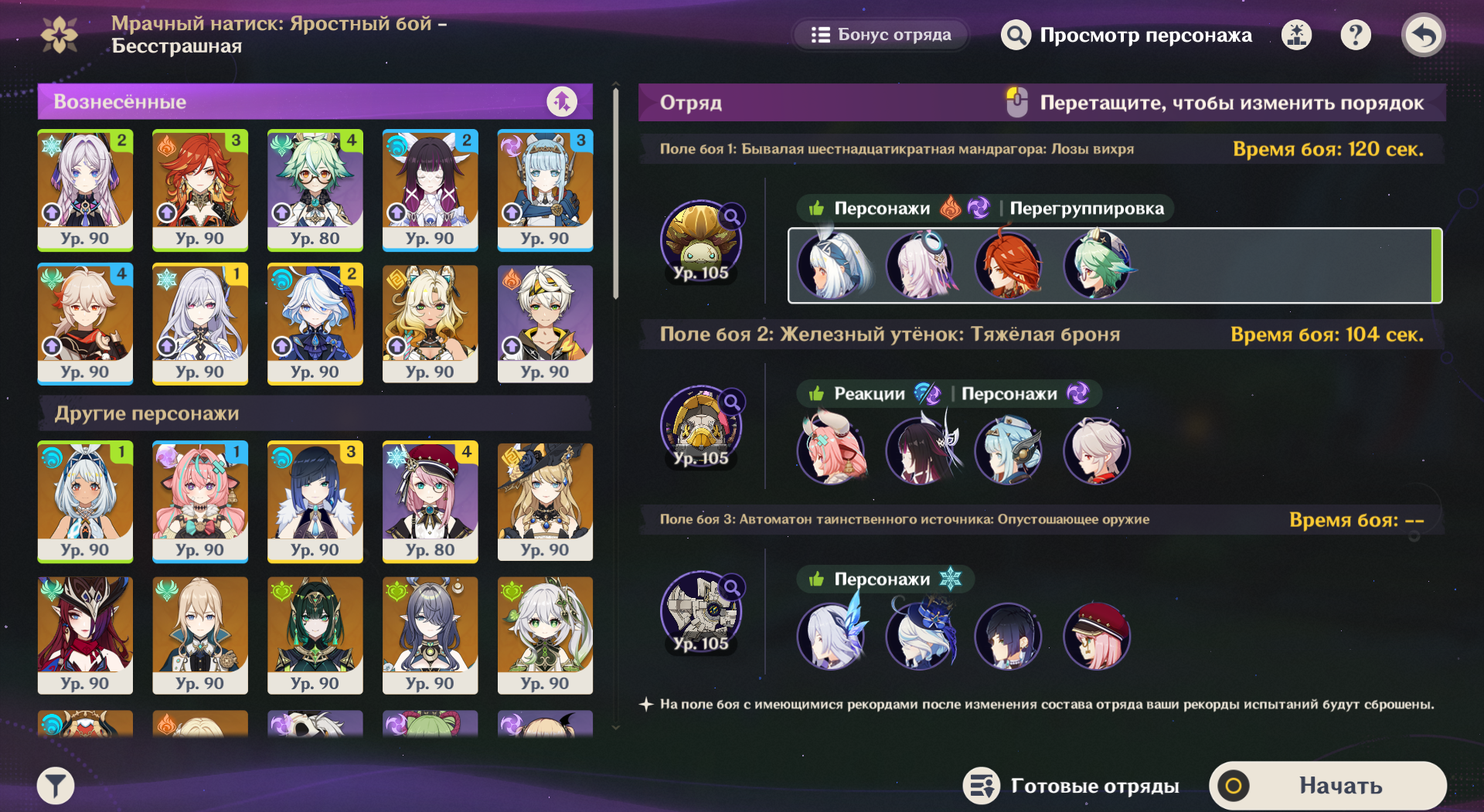
Task: Open the Бонус отряда list
Action: (x=880, y=35)
